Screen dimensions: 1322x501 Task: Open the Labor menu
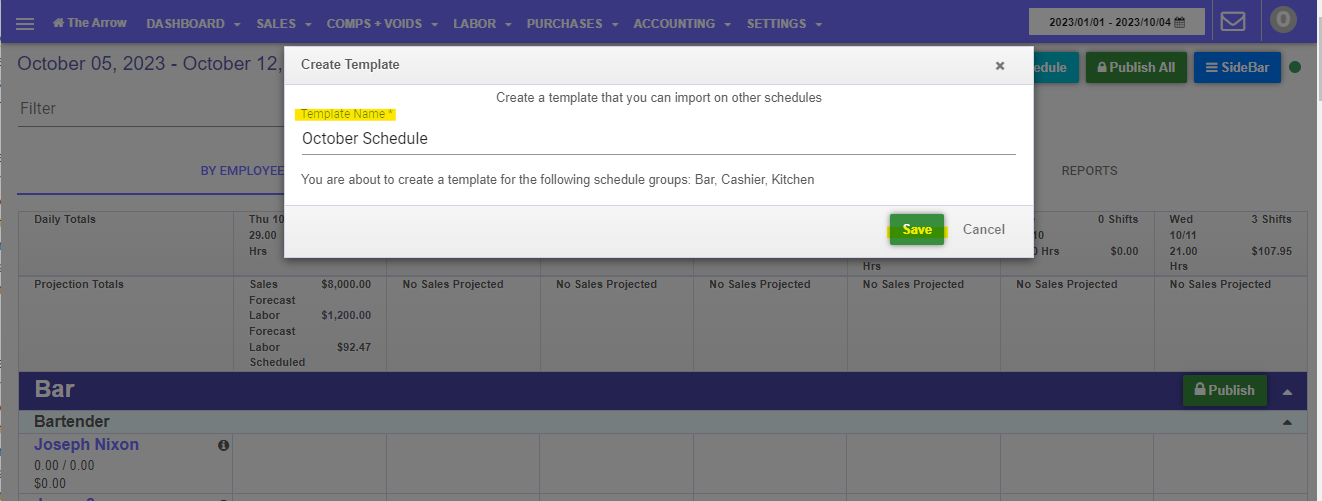click(x=482, y=23)
